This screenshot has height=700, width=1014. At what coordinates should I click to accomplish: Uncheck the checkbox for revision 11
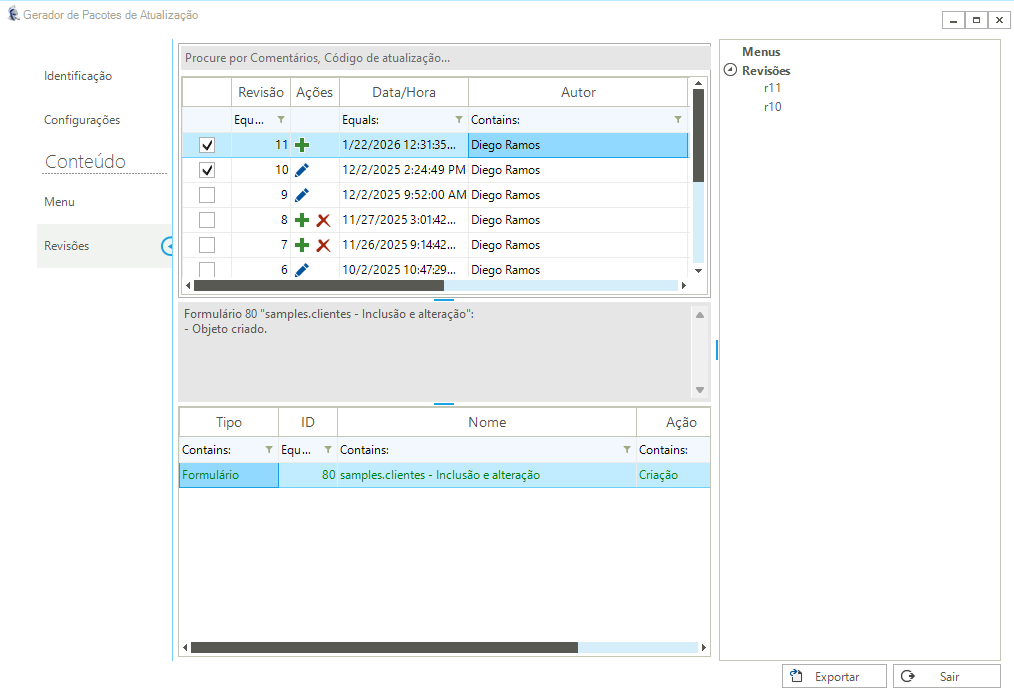(207, 145)
